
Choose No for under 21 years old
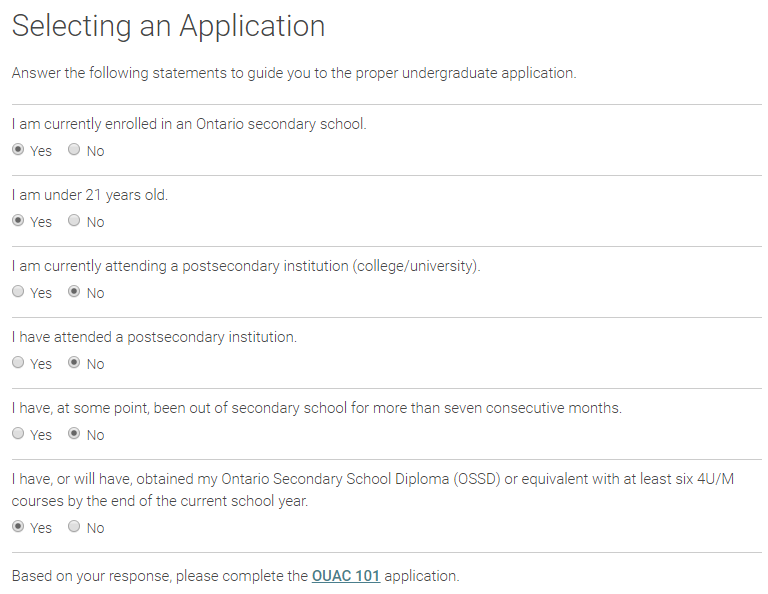click(74, 220)
